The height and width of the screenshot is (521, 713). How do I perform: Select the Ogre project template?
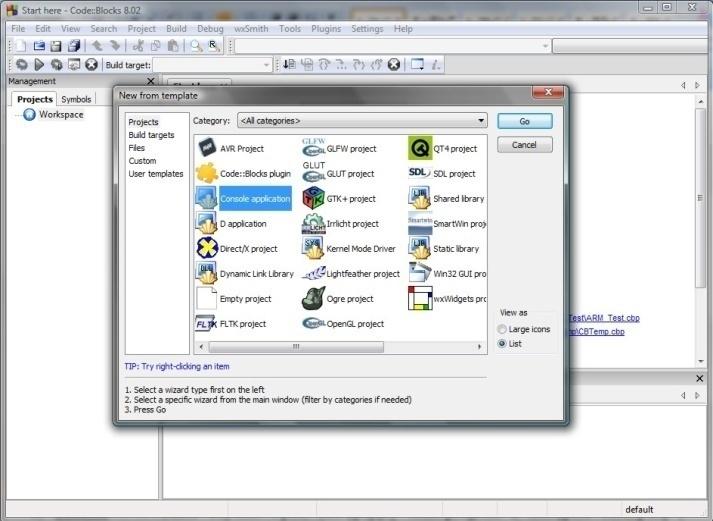[338, 299]
